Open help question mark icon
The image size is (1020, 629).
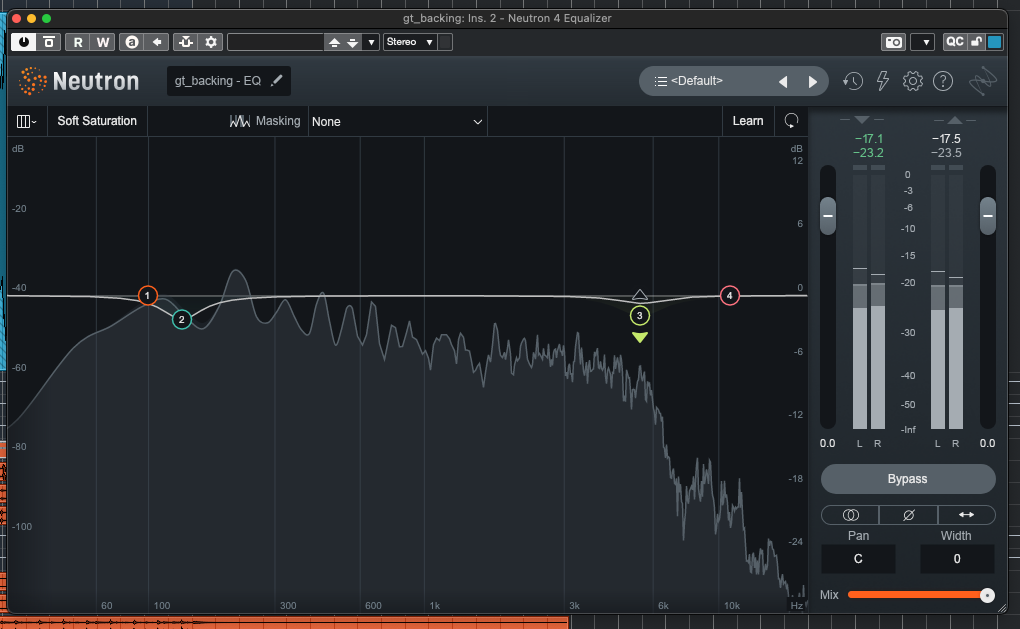(943, 81)
